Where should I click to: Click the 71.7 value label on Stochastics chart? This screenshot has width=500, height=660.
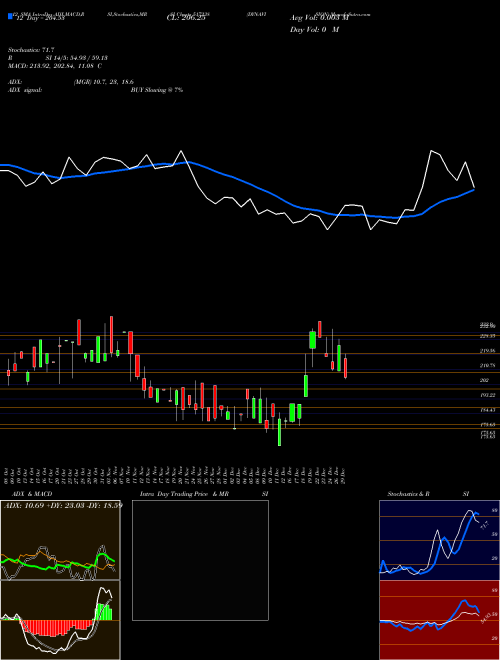tap(484, 526)
